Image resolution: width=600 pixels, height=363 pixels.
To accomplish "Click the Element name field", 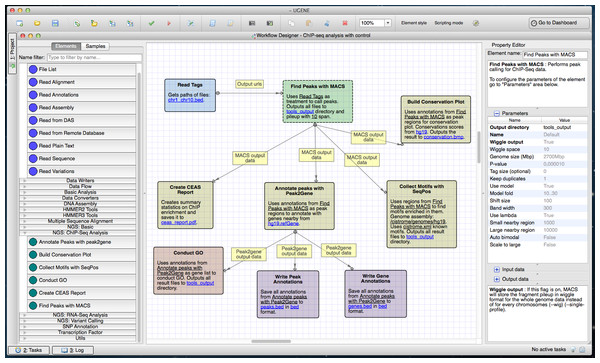I will (x=555, y=55).
